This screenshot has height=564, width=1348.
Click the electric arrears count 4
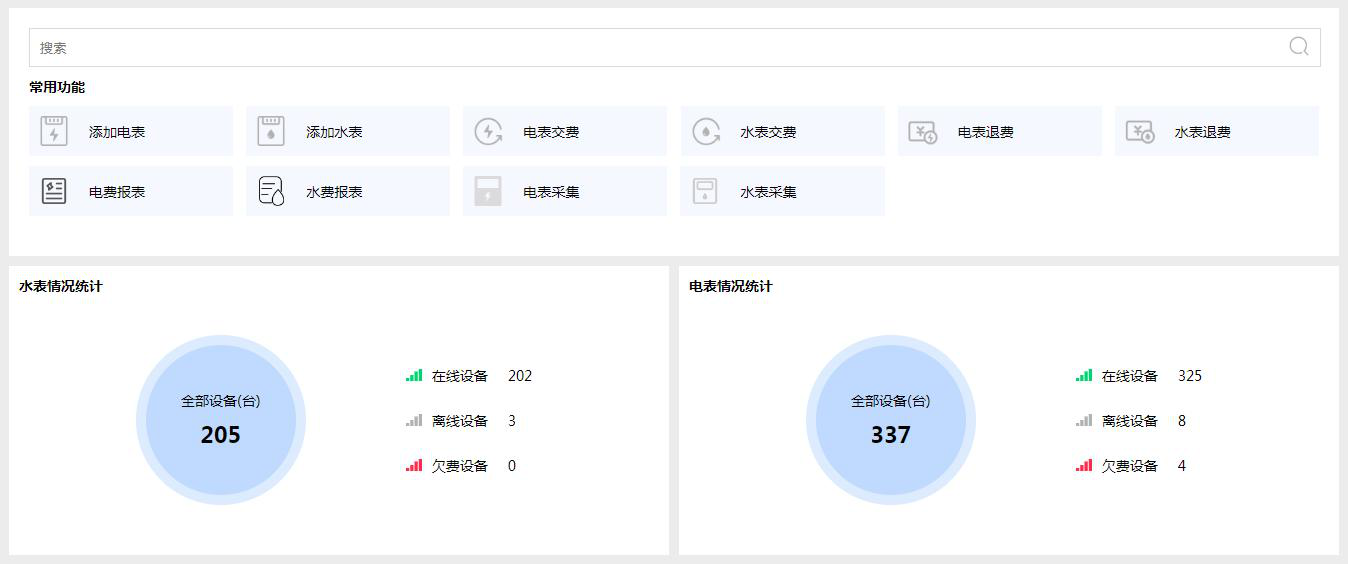(x=1182, y=466)
